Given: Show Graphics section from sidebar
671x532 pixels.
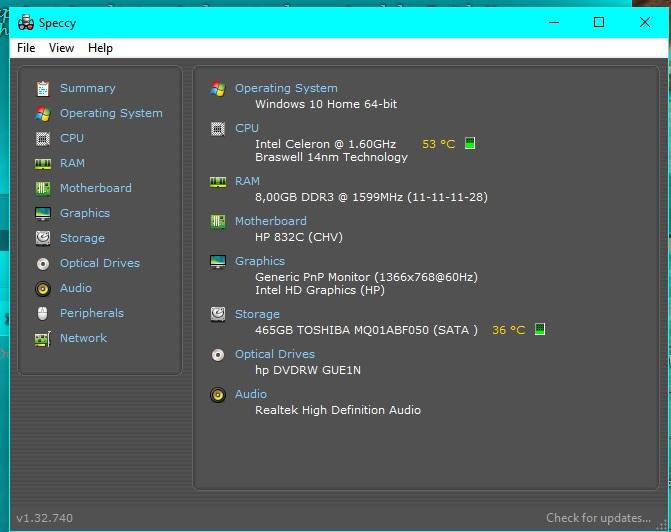Looking at the screenshot, I should [85, 213].
